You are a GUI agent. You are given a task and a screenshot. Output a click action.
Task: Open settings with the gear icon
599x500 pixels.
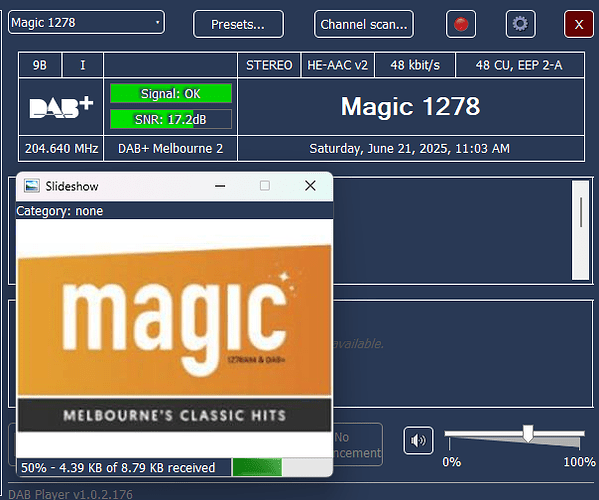pos(520,24)
